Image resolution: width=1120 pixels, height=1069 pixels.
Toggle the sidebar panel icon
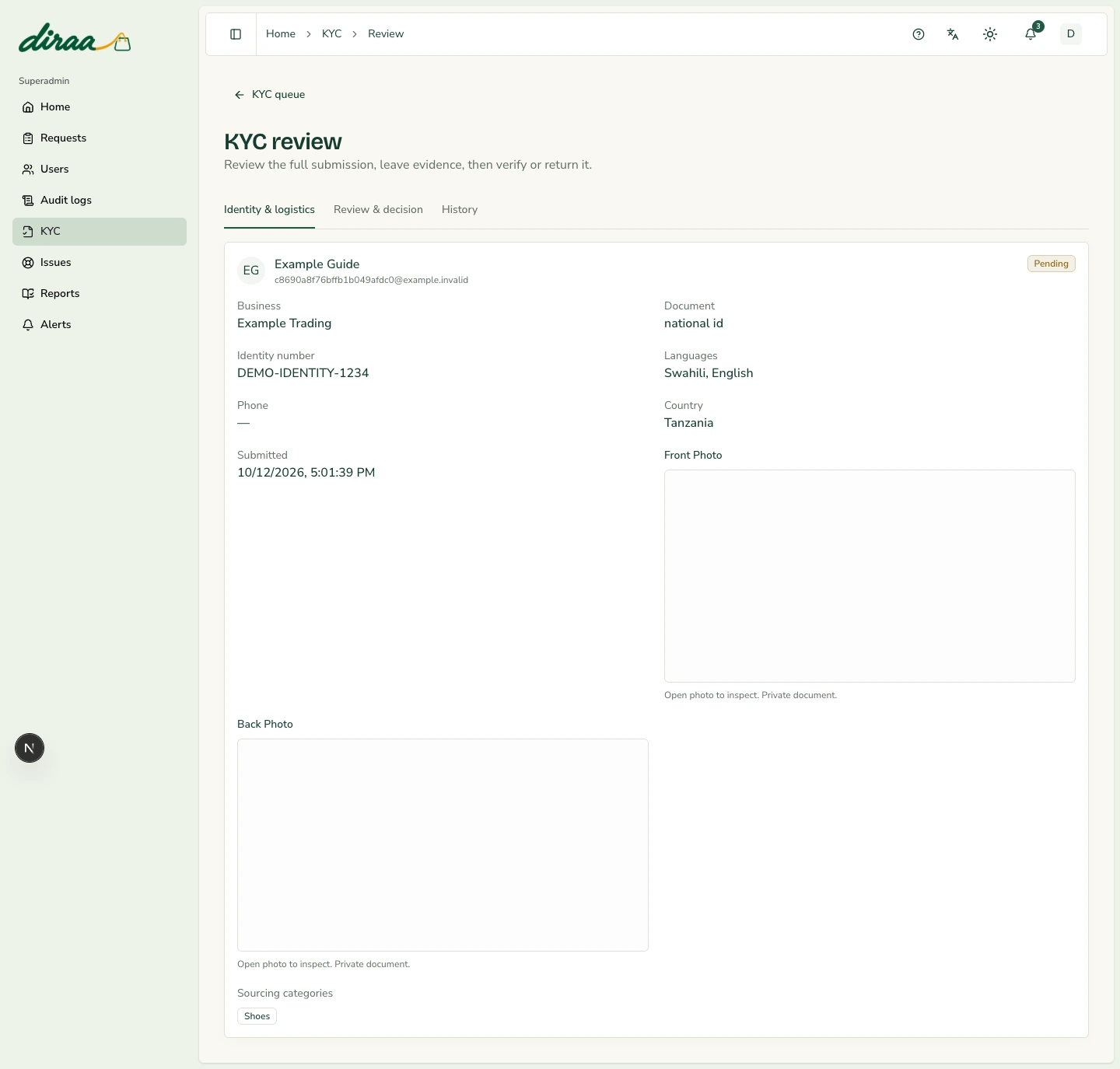[x=236, y=34]
